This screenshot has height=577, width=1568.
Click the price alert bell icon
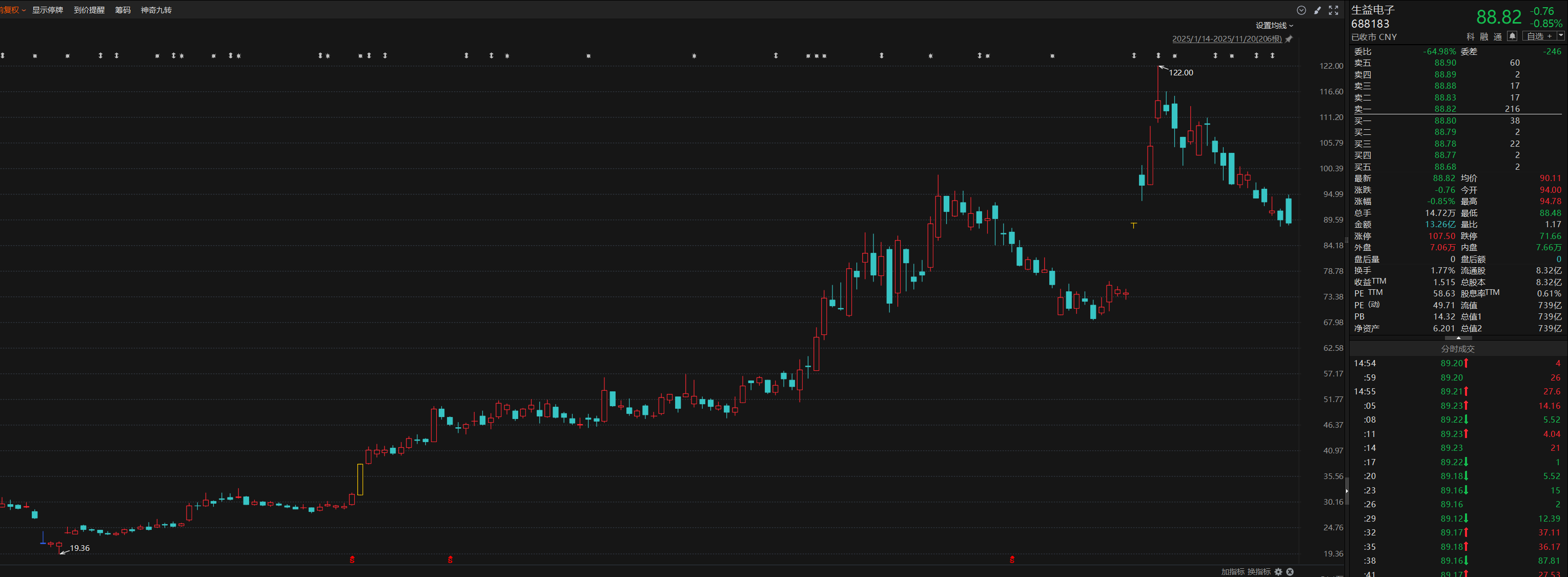click(1512, 36)
